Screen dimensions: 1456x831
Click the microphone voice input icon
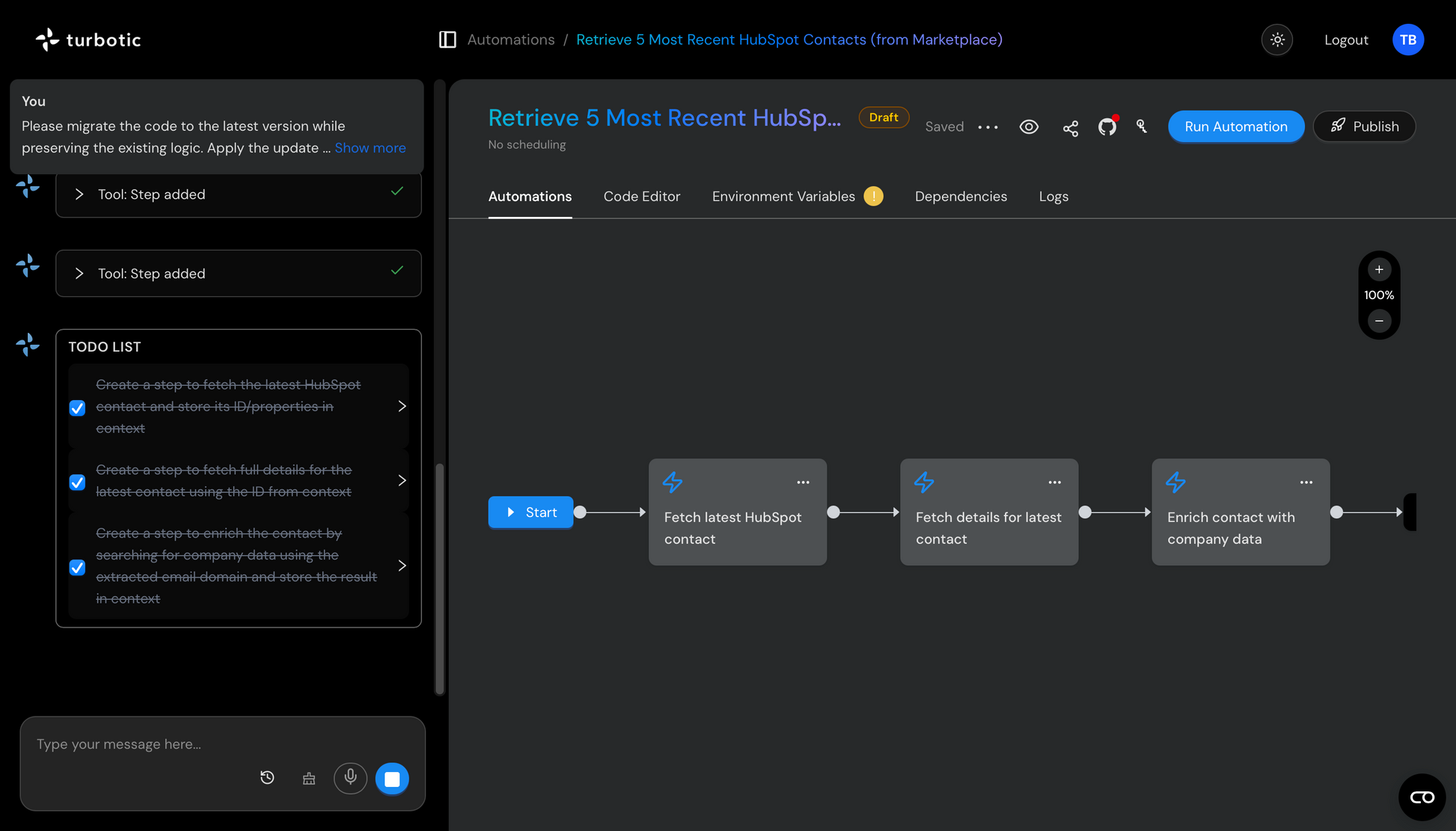coord(350,778)
